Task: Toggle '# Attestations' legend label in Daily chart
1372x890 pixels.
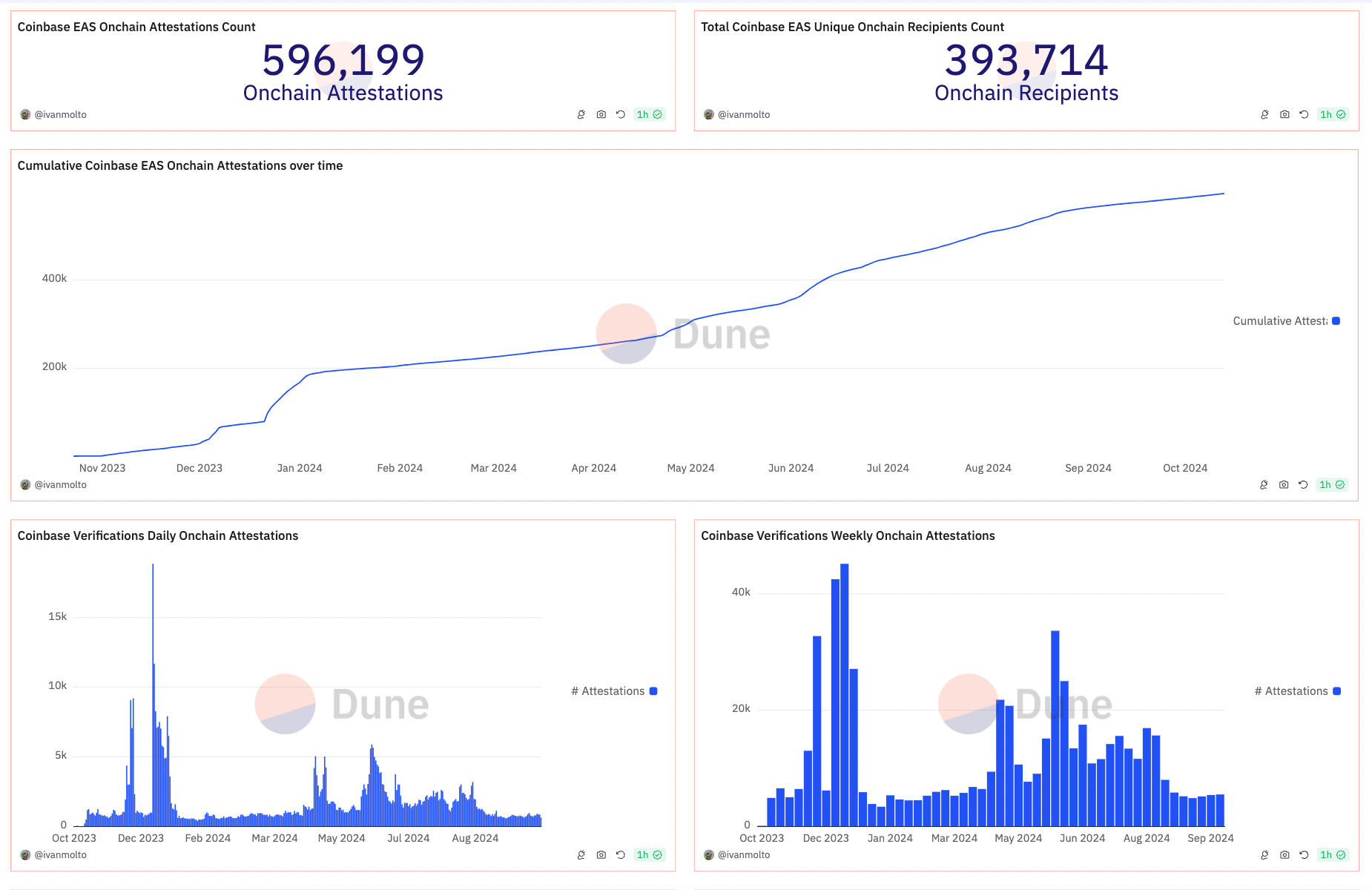Action: (608, 691)
